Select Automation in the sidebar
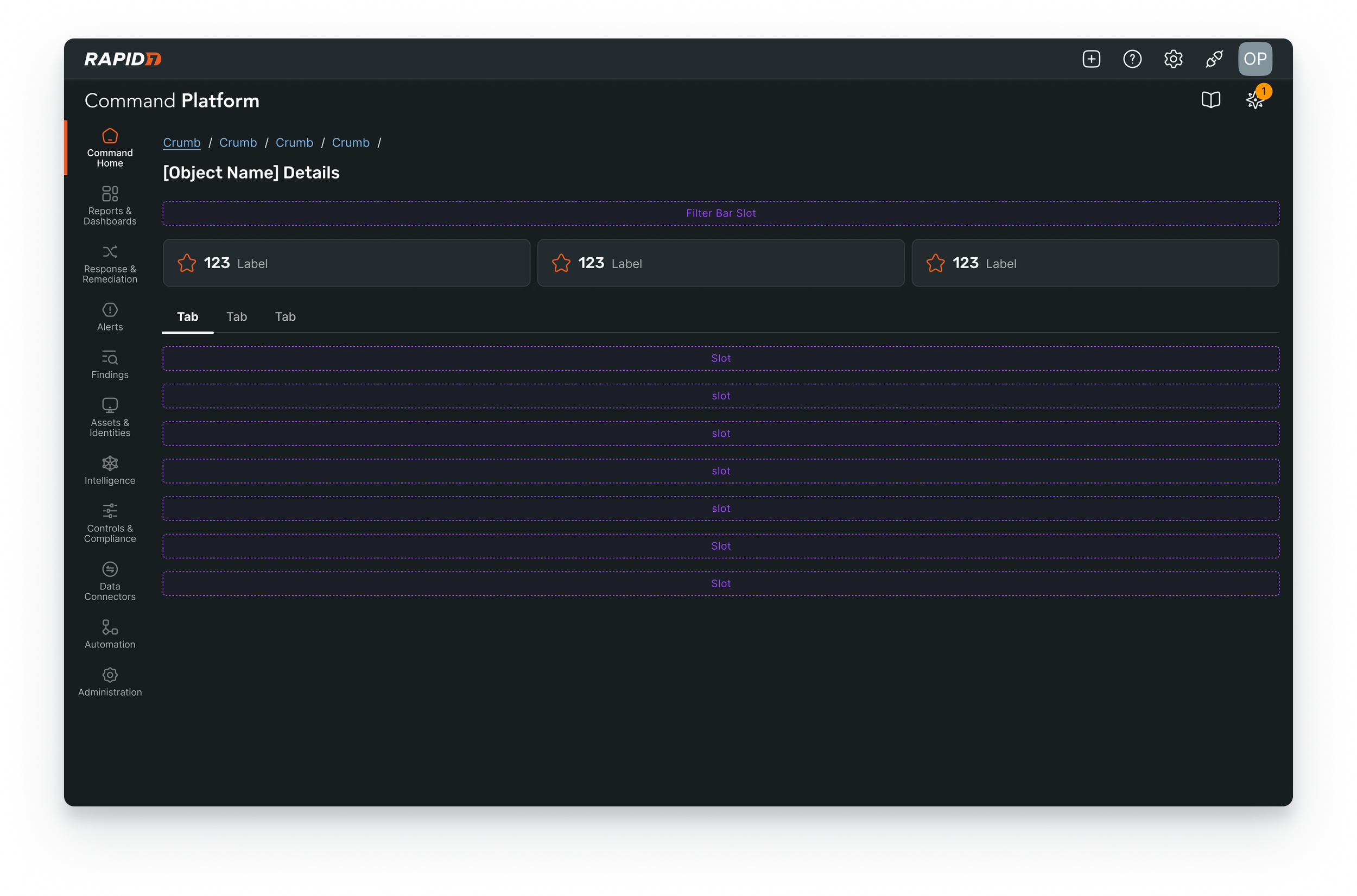The height and width of the screenshot is (896, 1357). [110, 634]
